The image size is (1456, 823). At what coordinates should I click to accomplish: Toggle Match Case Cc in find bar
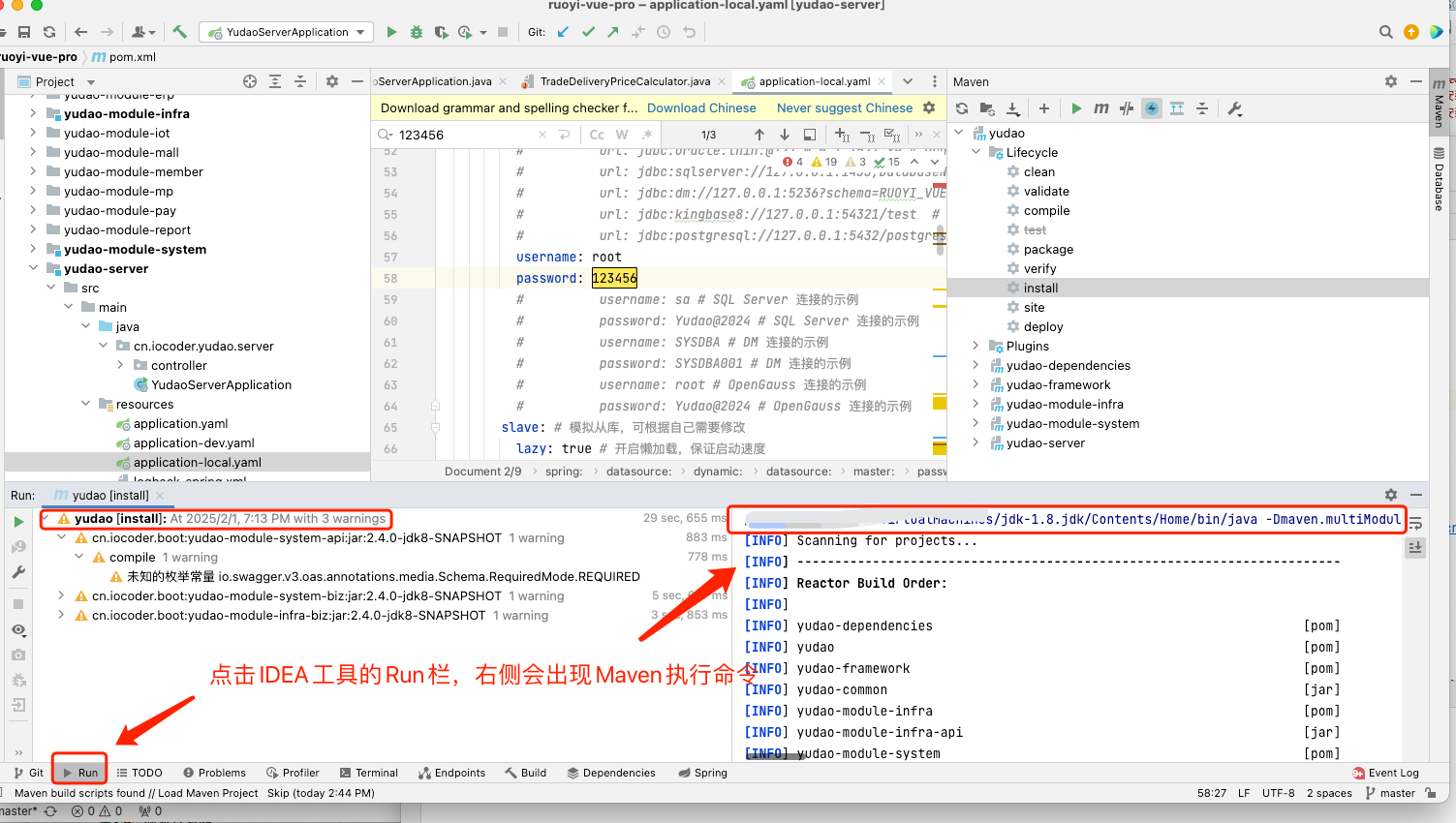(x=597, y=135)
